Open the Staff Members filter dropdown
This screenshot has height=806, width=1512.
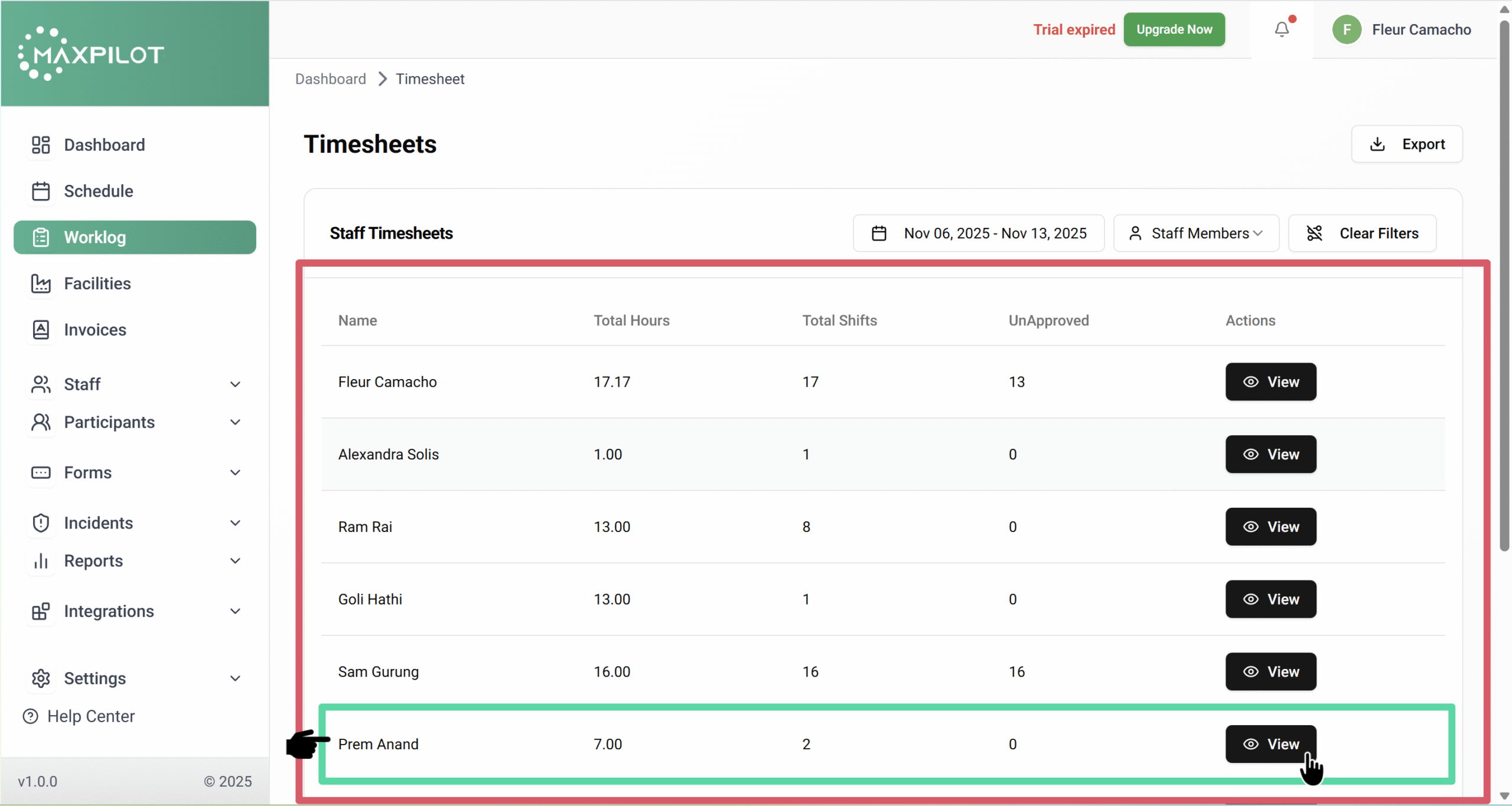click(1196, 233)
